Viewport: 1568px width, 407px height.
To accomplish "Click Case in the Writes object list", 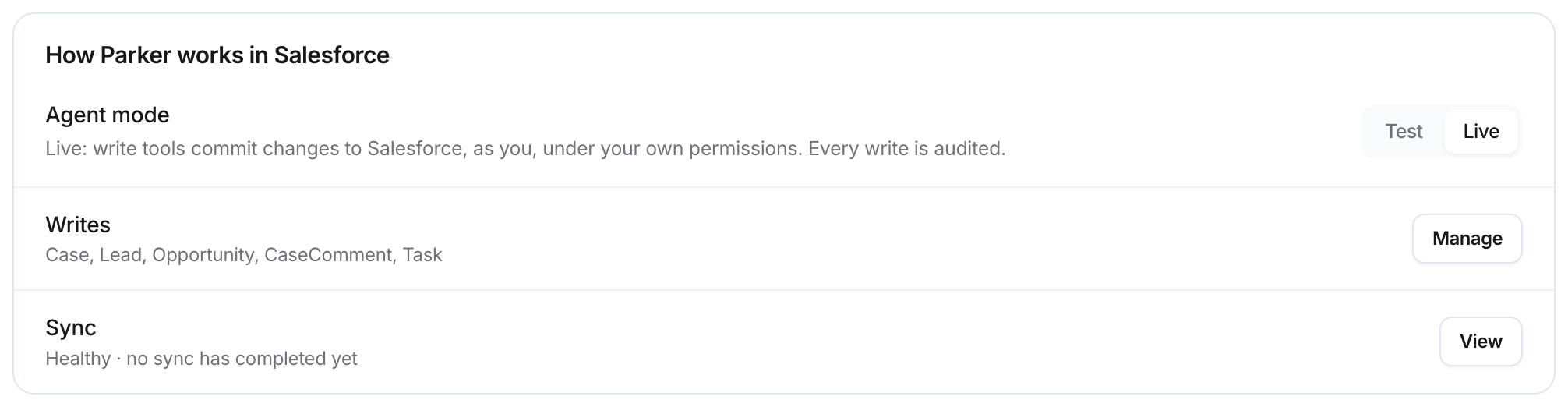I will coord(66,255).
